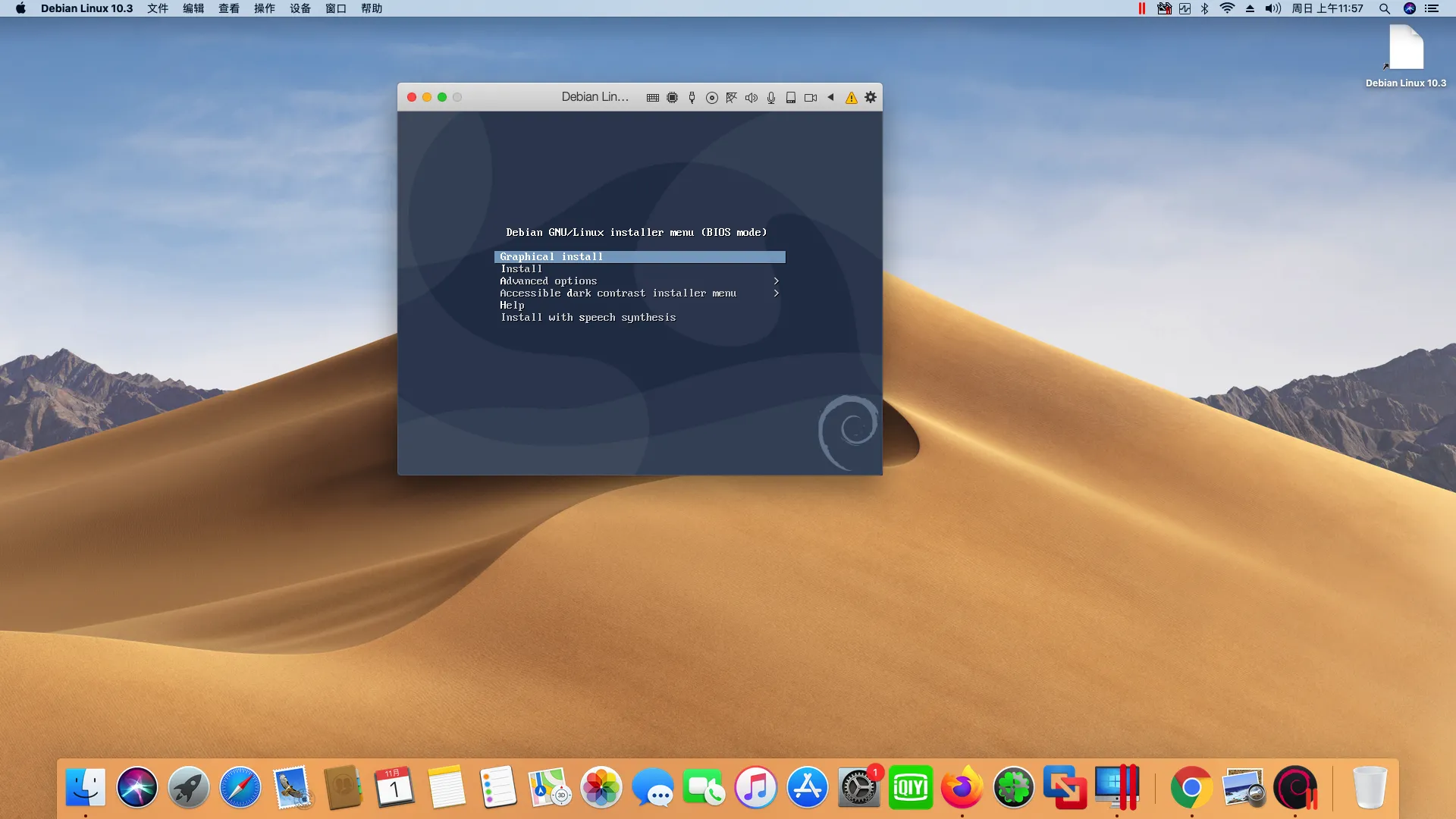Open the 设备 menu

tap(300, 8)
